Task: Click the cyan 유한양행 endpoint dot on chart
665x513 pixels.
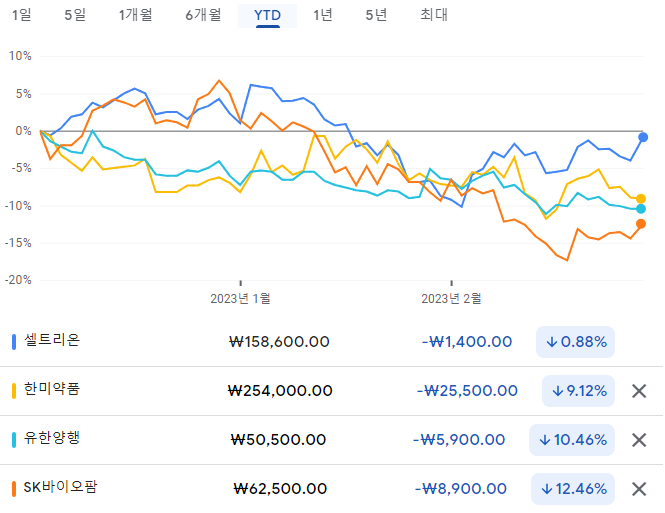Action: coord(641,209)
